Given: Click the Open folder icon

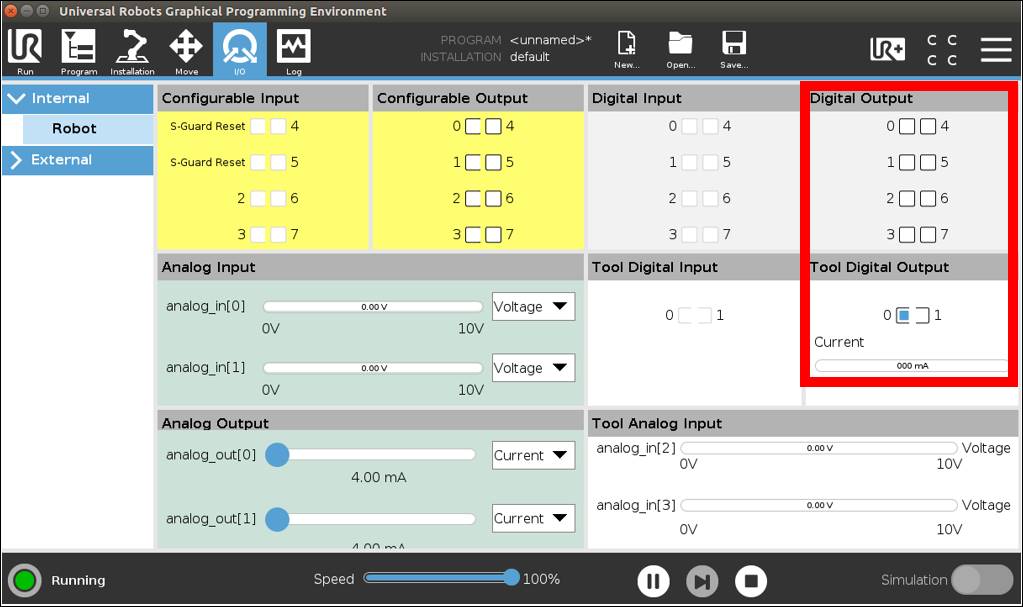Looking at the screenshot, I should (x=680, y=50).
